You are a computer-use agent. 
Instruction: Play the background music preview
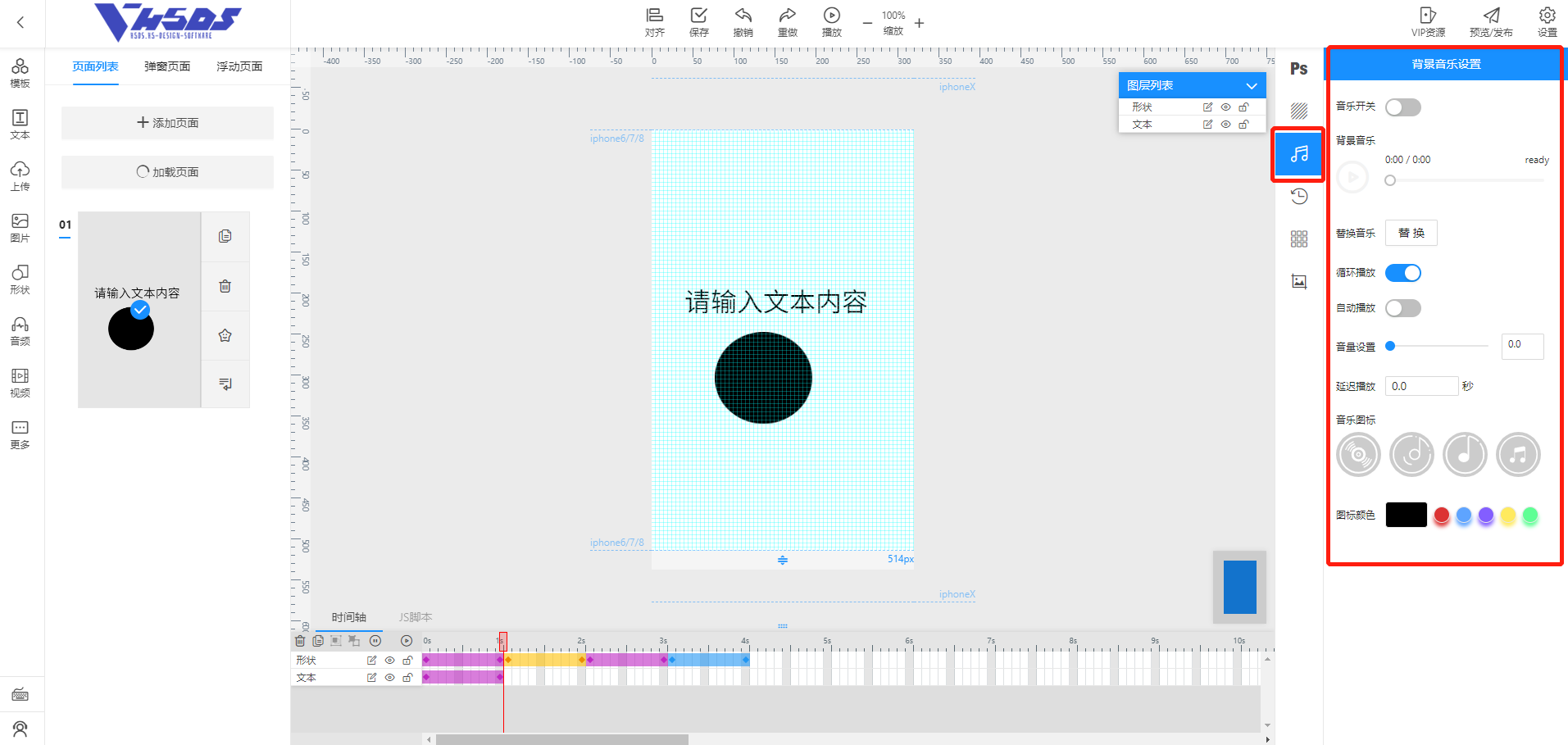(1353, 177)
